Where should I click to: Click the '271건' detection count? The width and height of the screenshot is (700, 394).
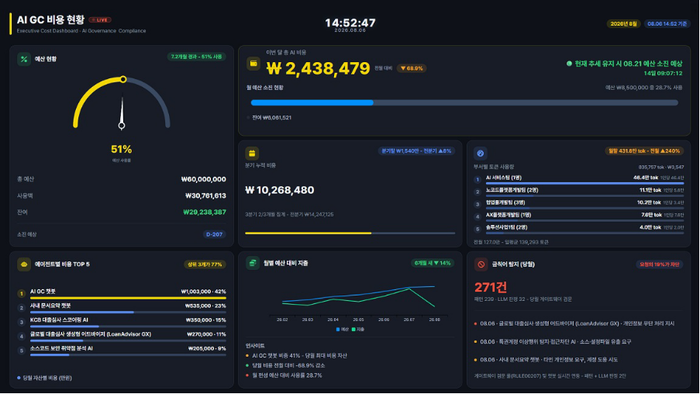point(491,287)
